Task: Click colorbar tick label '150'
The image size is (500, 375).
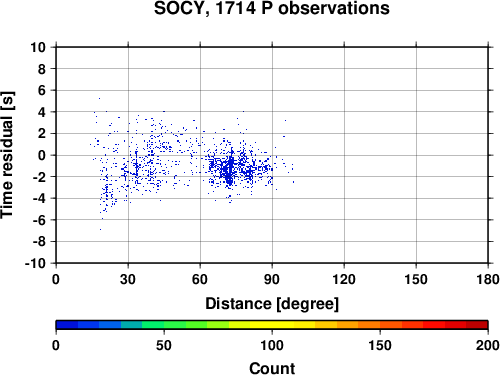Action: pyautogui.click(x=380, y=345)
